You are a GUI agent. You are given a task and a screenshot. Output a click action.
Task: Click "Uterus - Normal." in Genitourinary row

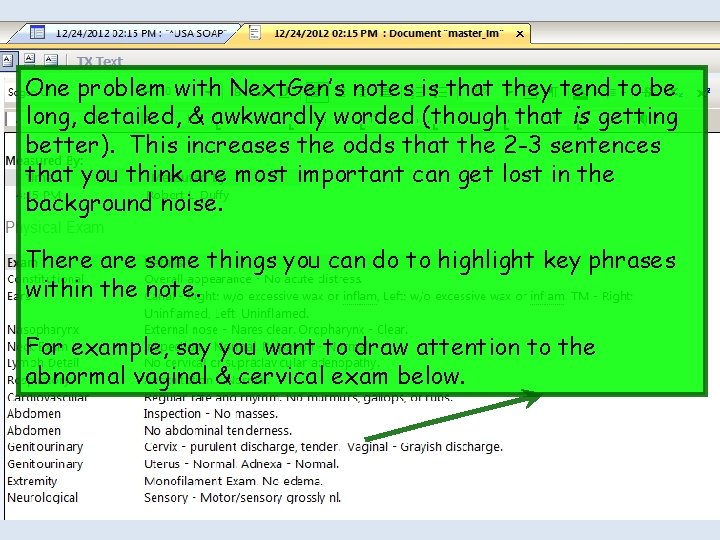(190, 464)
